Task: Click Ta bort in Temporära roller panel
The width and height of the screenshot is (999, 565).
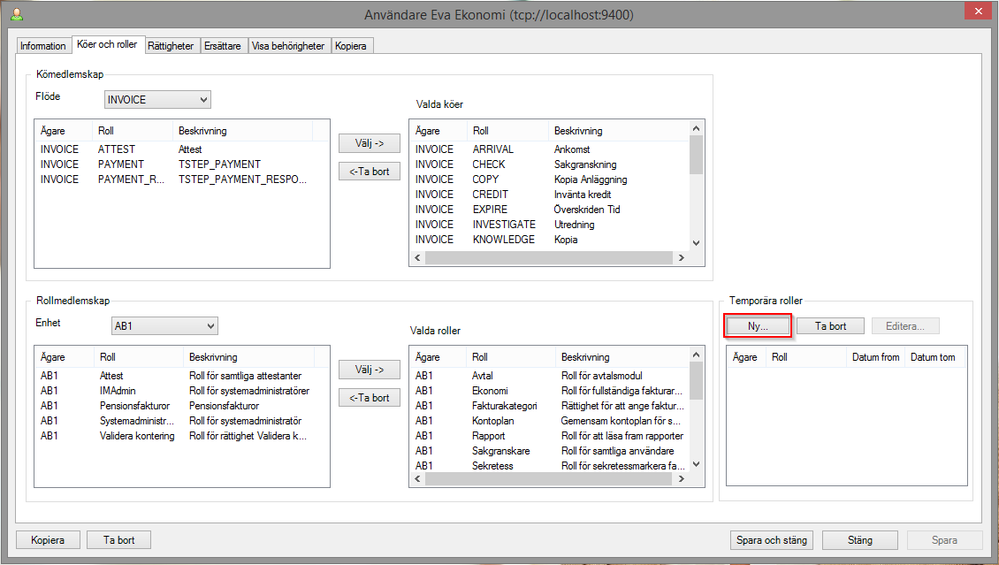Action: click(x=830, y=326)
